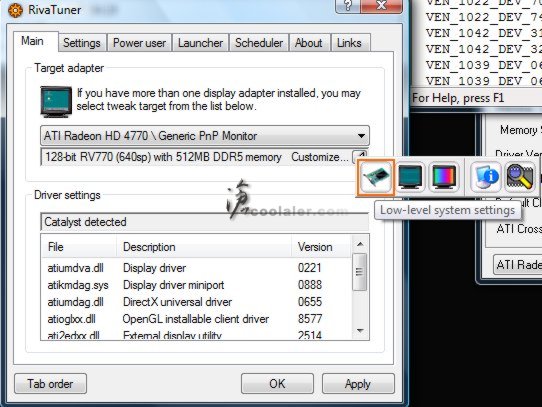542x407 pixels.
Task: Open the Power user tab
Action: click(139, 43)
